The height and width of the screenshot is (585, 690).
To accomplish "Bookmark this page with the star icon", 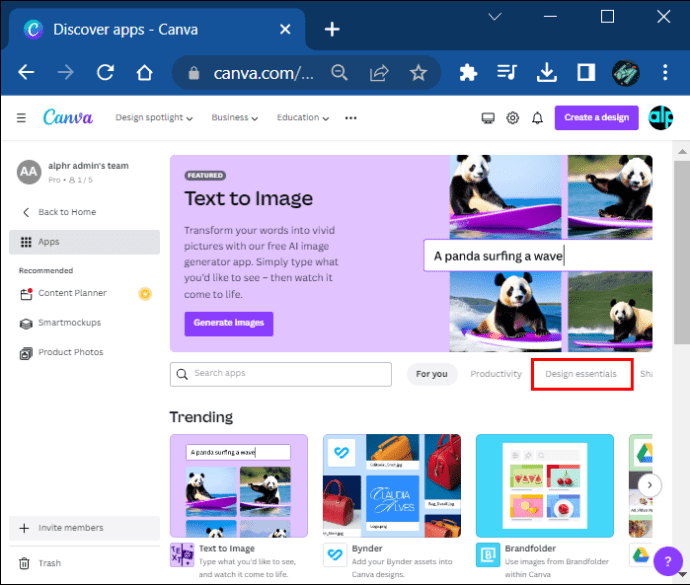I will point(418,73).
